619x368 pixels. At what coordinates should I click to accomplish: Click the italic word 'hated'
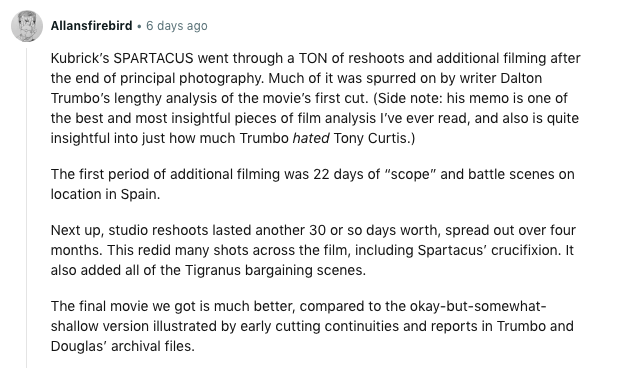click(x=311, y=138)
